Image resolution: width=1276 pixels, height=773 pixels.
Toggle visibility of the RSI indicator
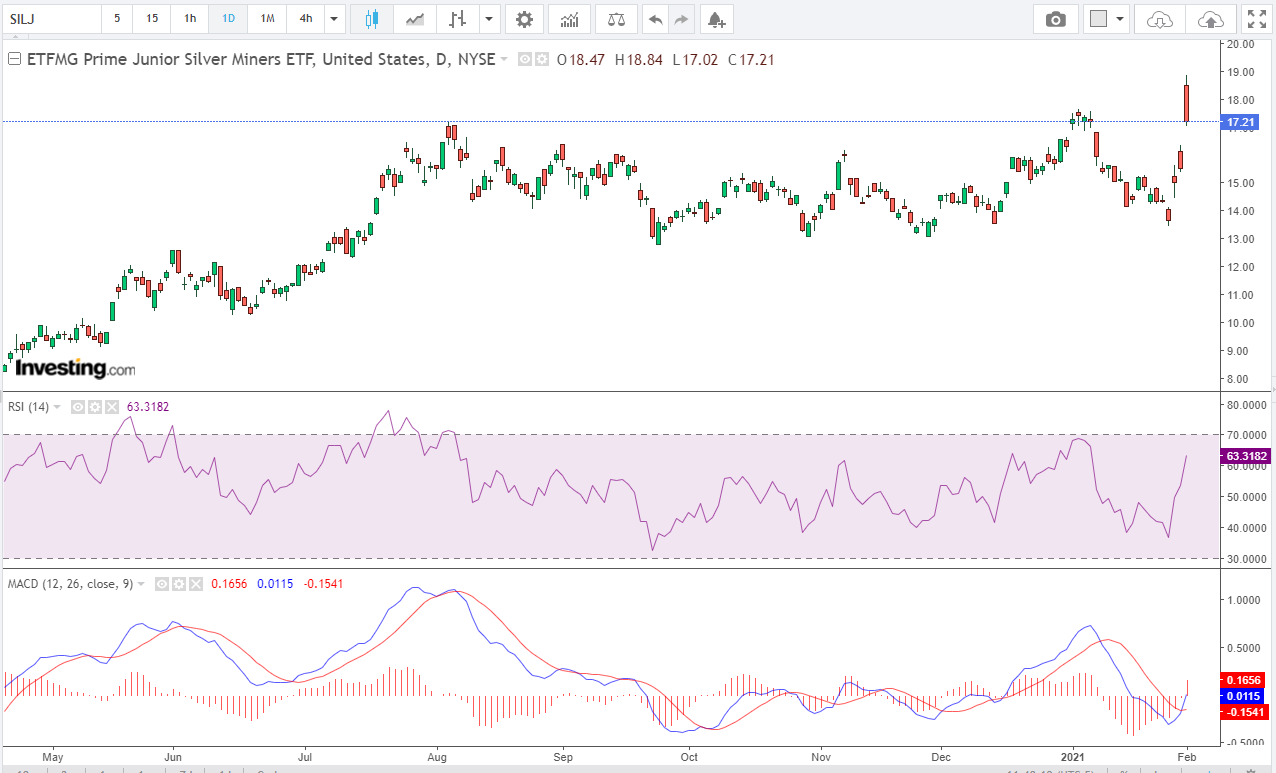pos(78,407)
